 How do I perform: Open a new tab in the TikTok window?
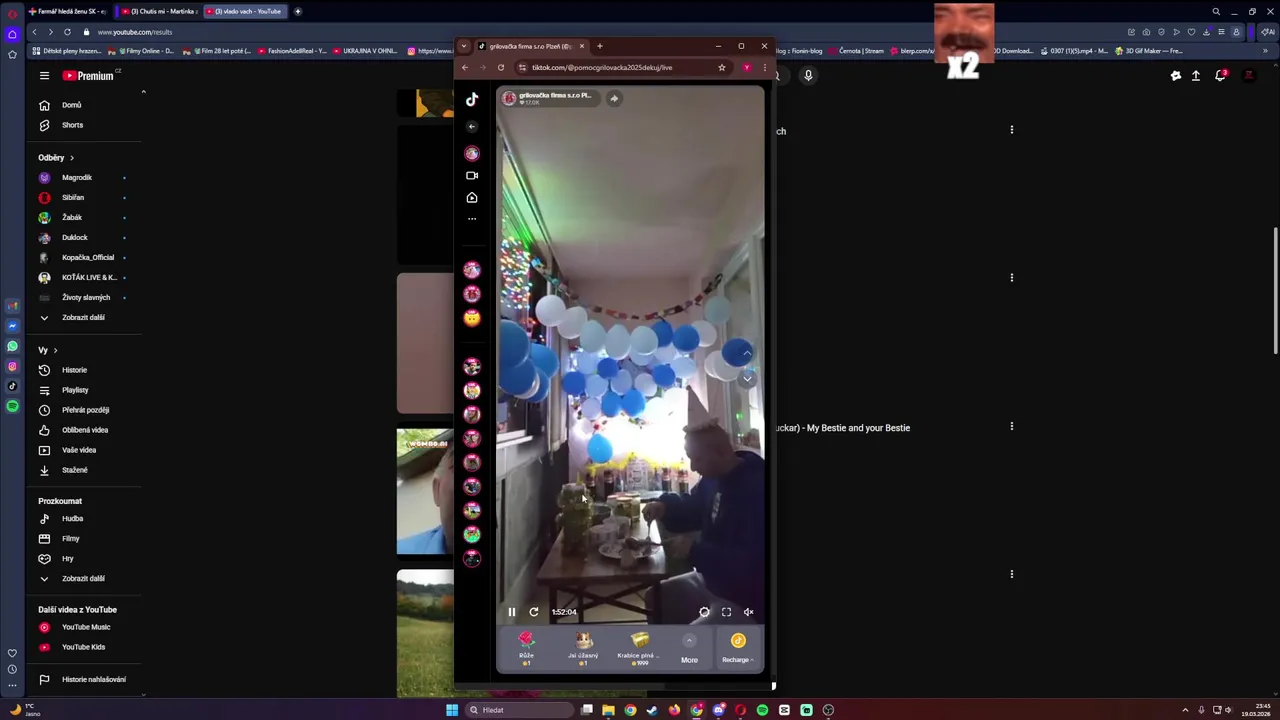599,46
